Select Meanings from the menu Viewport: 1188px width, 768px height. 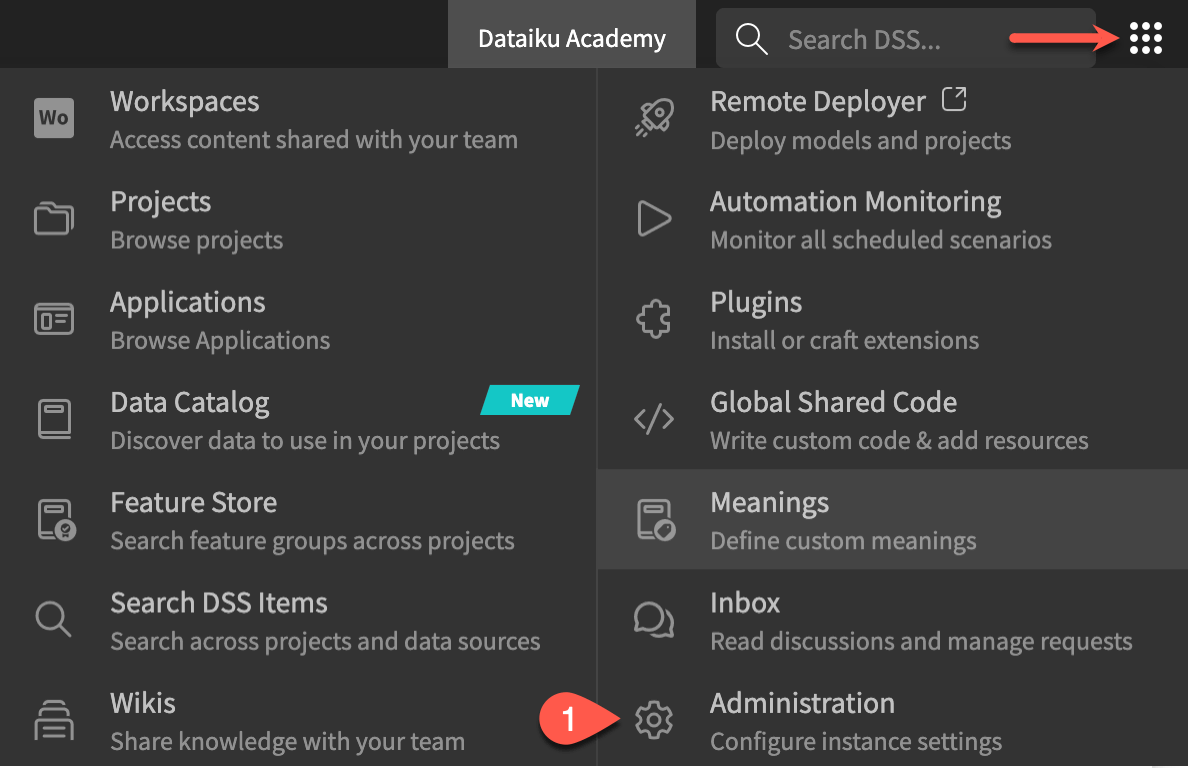pyautogui.click(x=770, y=503)
